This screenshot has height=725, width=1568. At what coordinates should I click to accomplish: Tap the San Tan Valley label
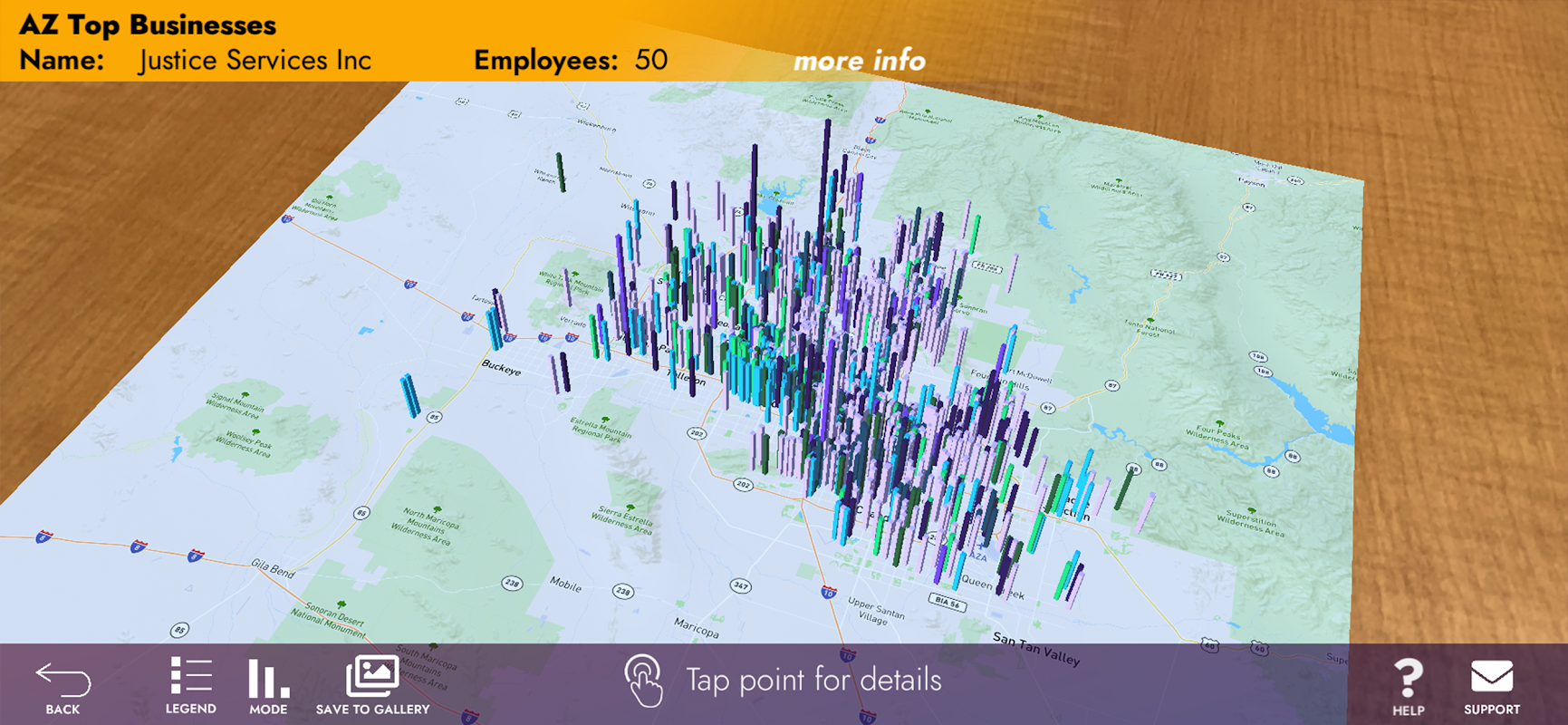(x=1036, y=649)
